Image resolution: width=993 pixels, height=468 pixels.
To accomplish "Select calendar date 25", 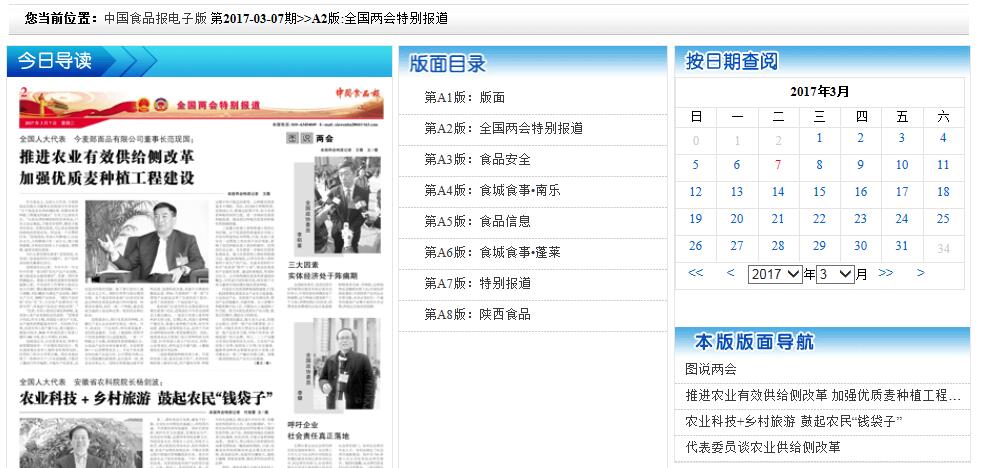I will coord(943,219).
